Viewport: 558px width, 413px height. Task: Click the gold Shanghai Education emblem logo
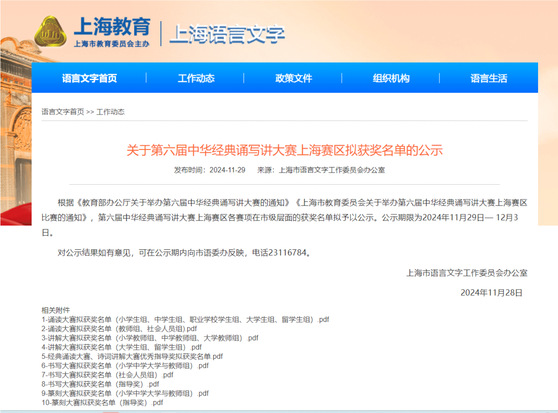[50, 31]
